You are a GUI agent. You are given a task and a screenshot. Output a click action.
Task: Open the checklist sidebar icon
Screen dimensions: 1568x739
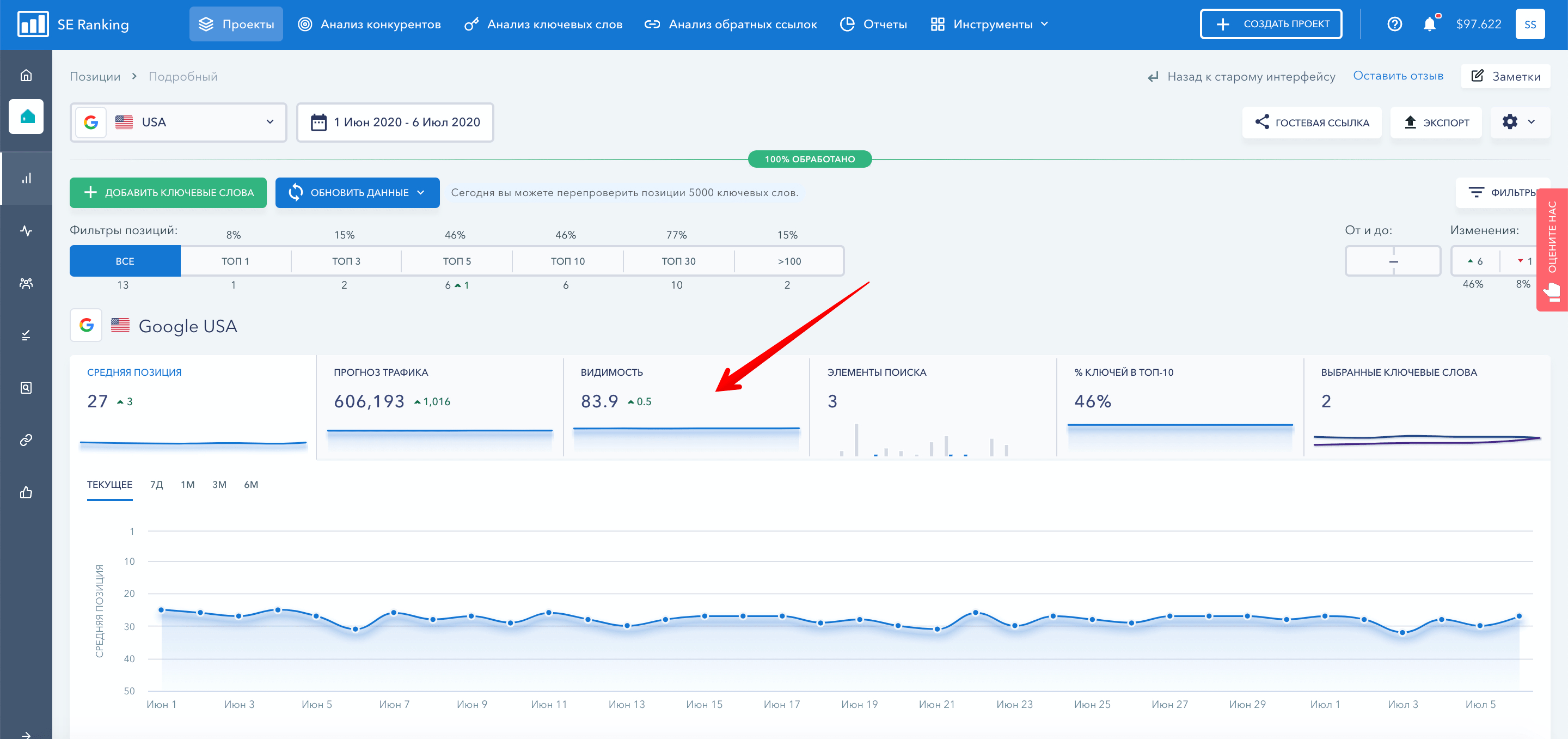[26, 335]
